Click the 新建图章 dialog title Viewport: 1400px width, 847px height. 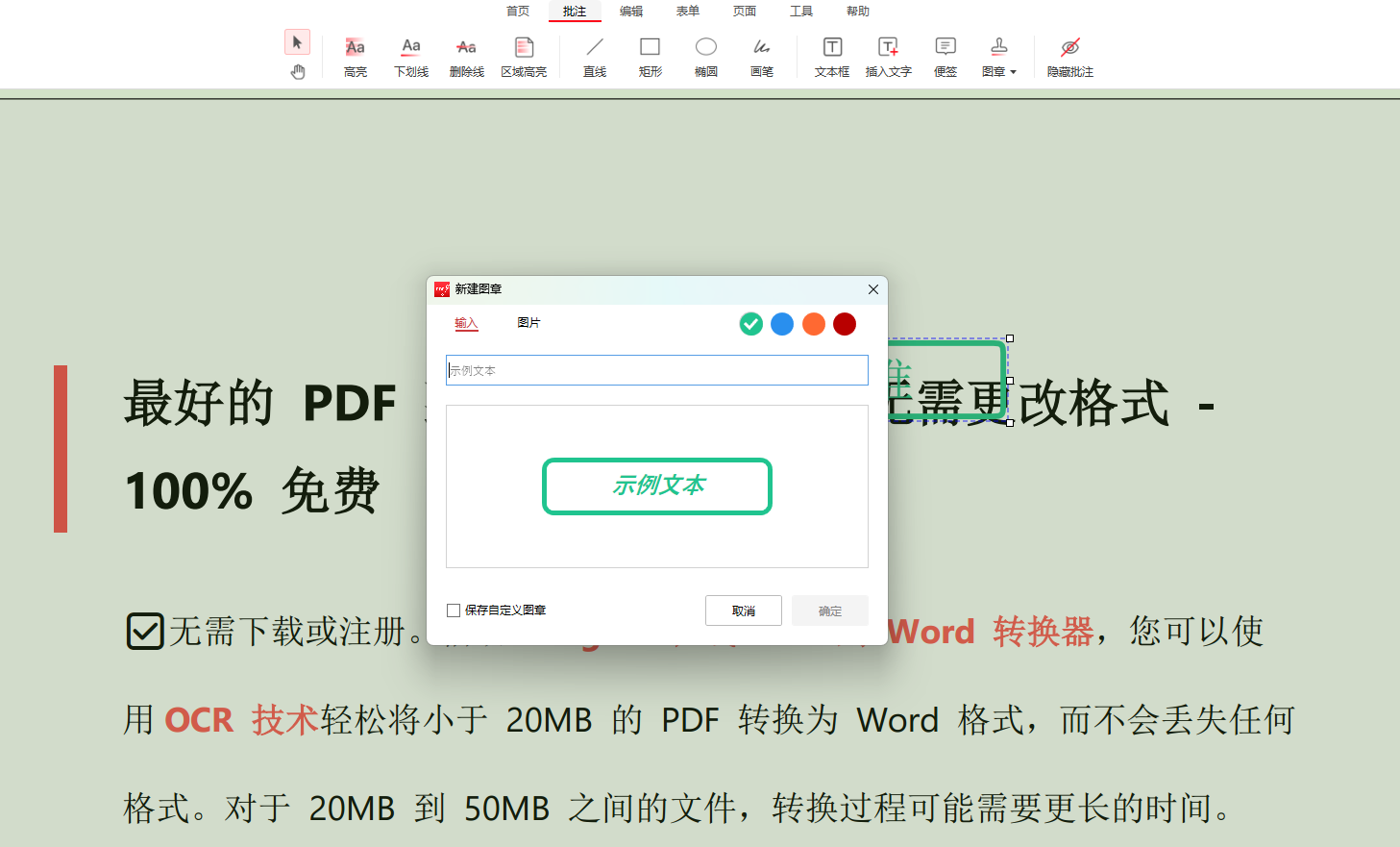tap(479, 289)
